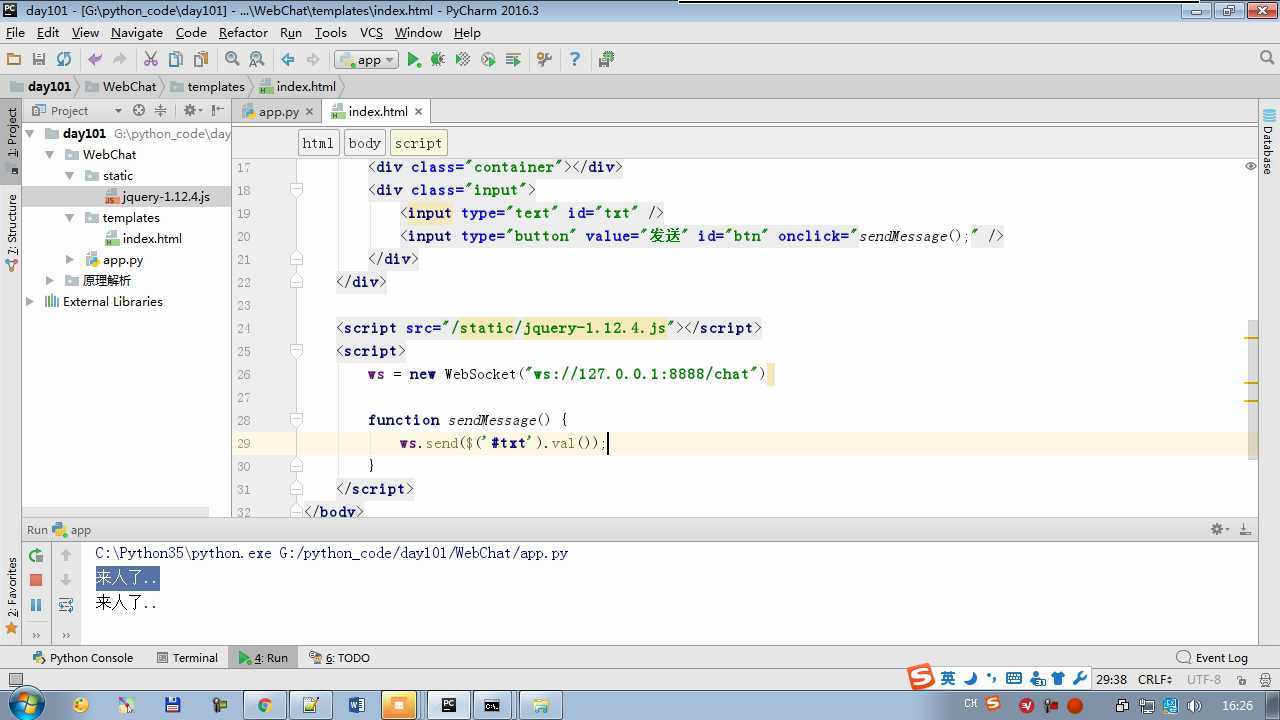The image size is (1280, 720).
Task: Toggle the 2: Favorites side tool window
Action: pos(12,596)
